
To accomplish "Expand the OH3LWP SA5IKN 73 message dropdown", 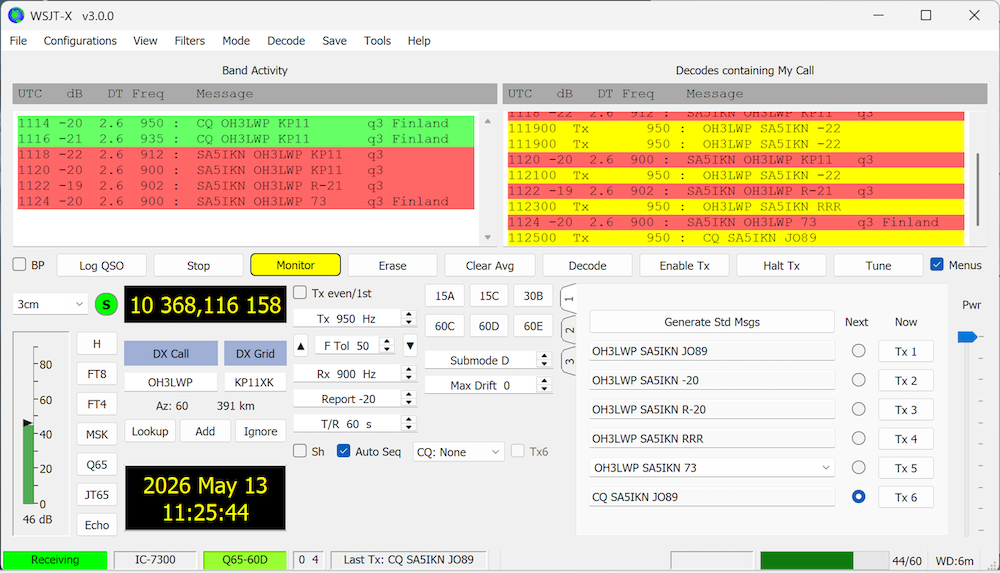I will click(826, 468).
